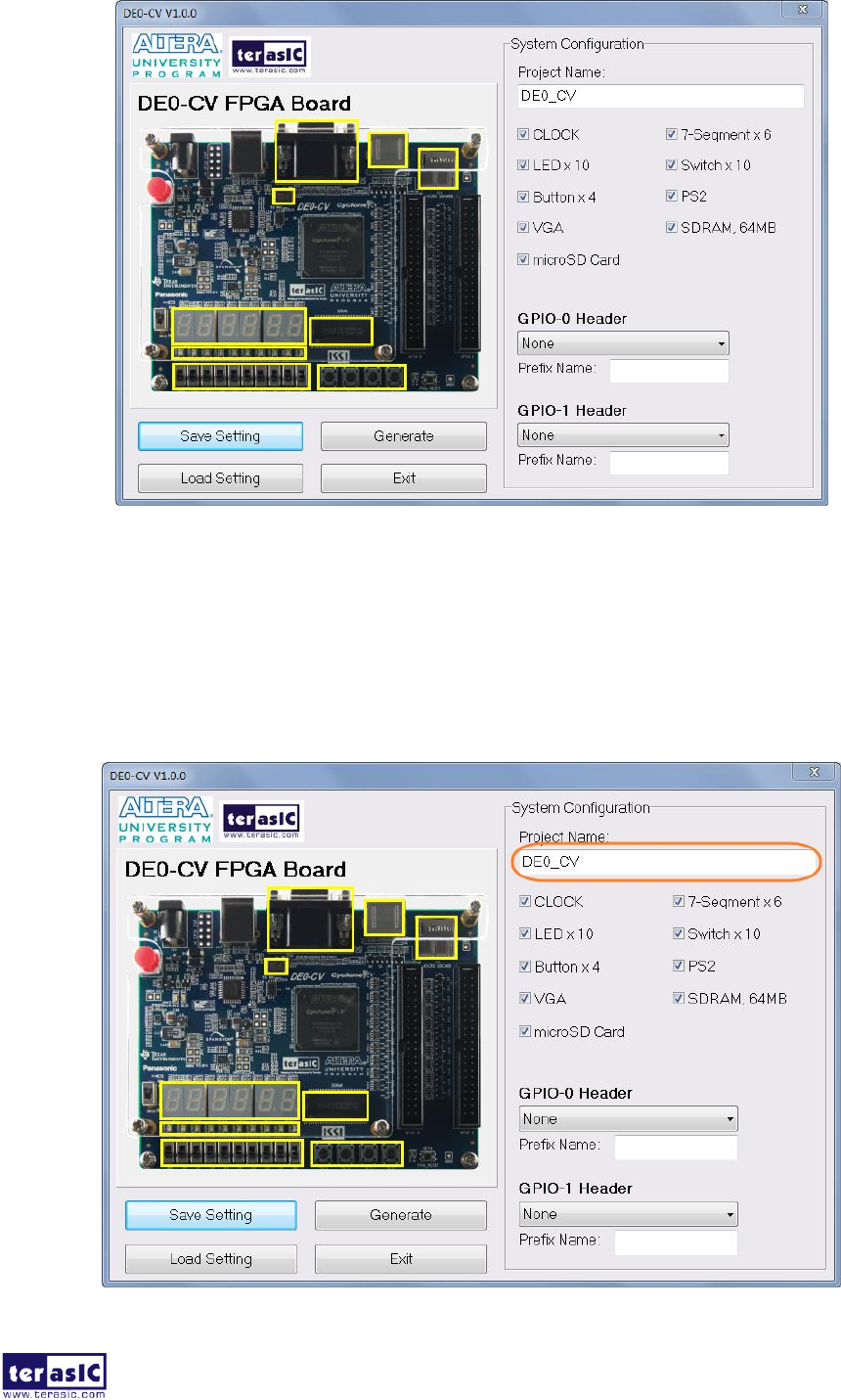The image size is (841, 1400).
Task: Click Load Setting in the upper window
Action: pyautogui.click(x=220, y=478)
